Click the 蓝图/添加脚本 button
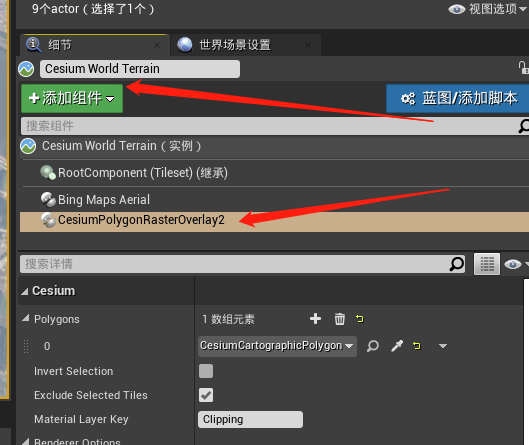This screenshot has width=529, height=445. (458, 99)
